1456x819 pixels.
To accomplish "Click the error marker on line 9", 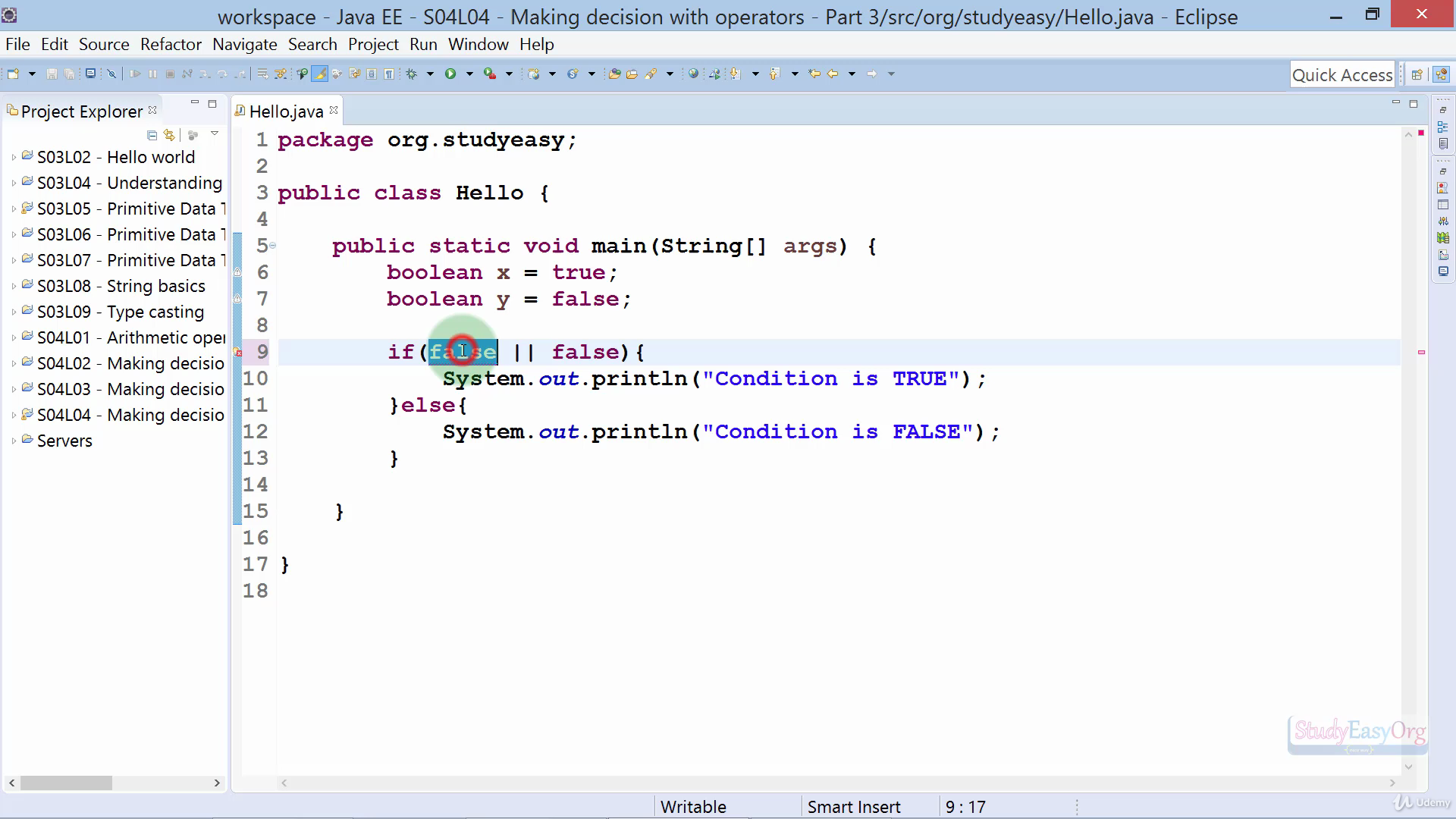I will tap(237, 353).
